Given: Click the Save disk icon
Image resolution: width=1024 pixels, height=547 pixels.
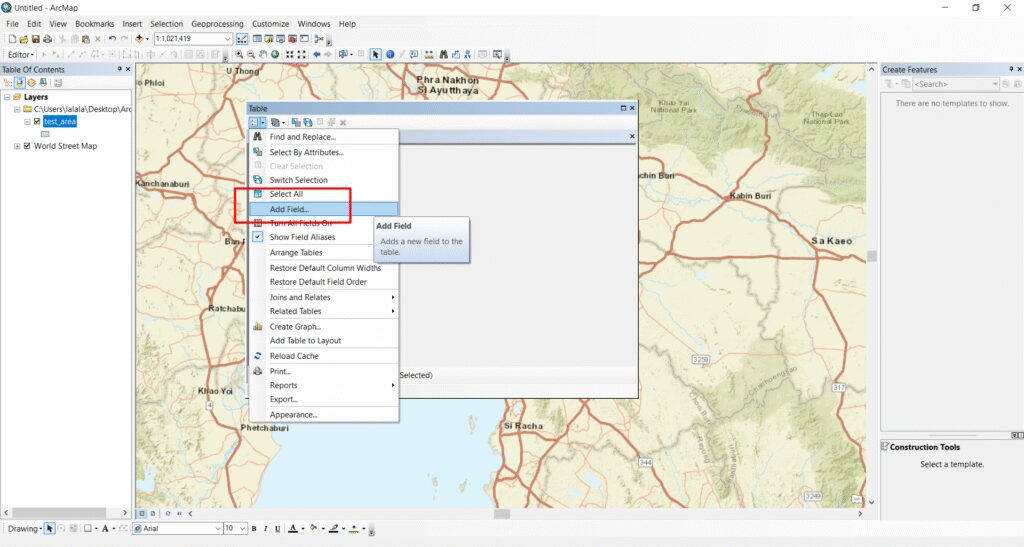Looking at the screenshot, I should (x=36, y=39).
